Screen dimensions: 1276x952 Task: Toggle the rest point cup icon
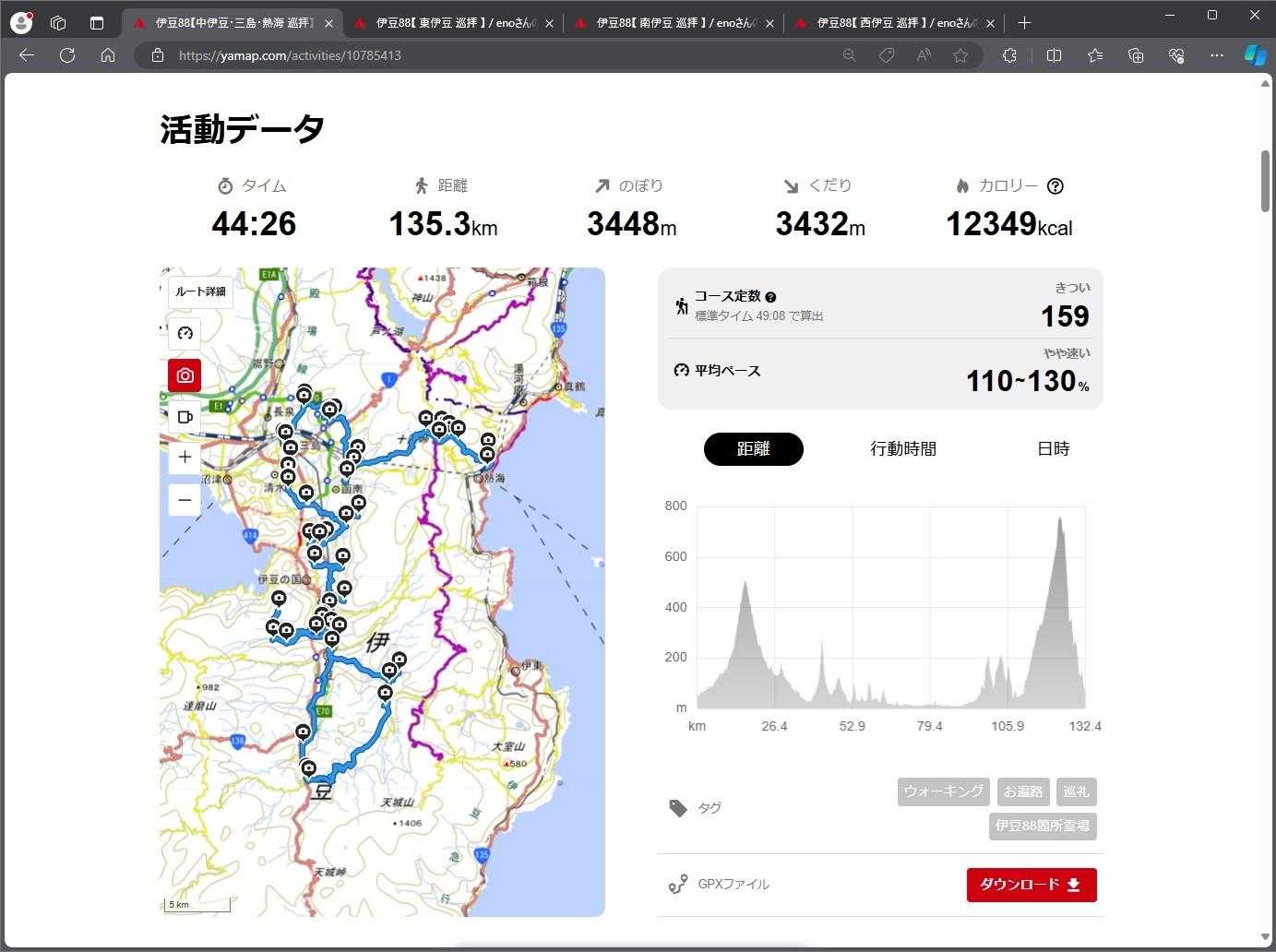click(185, 417)
